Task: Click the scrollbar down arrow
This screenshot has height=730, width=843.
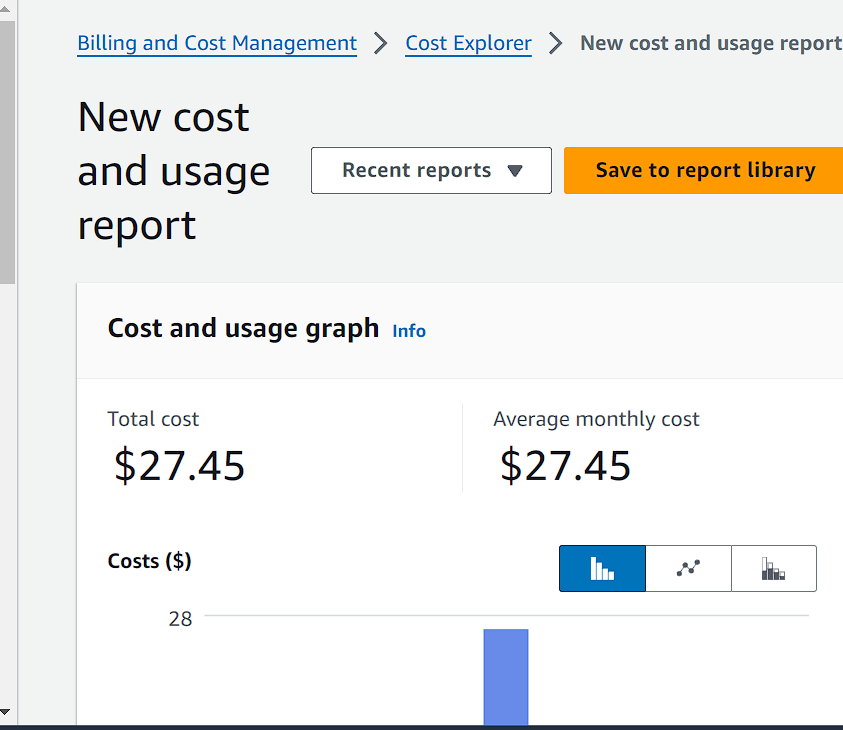Action: [x=5, y=712]
